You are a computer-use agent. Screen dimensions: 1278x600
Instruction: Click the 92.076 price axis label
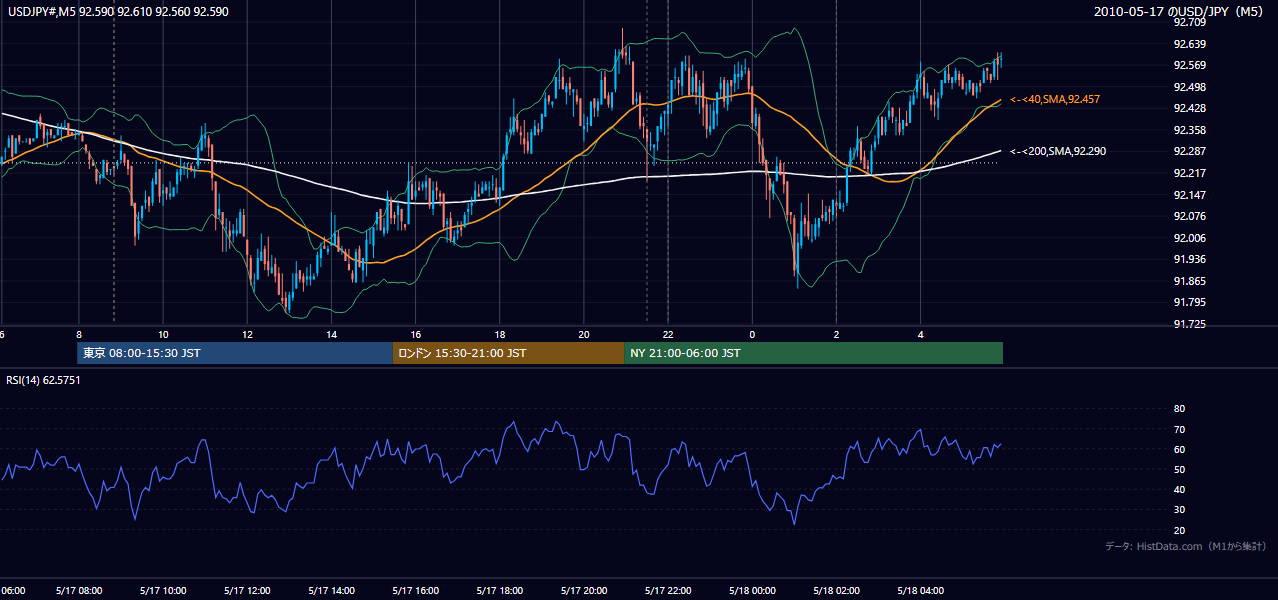(1190, 216)
